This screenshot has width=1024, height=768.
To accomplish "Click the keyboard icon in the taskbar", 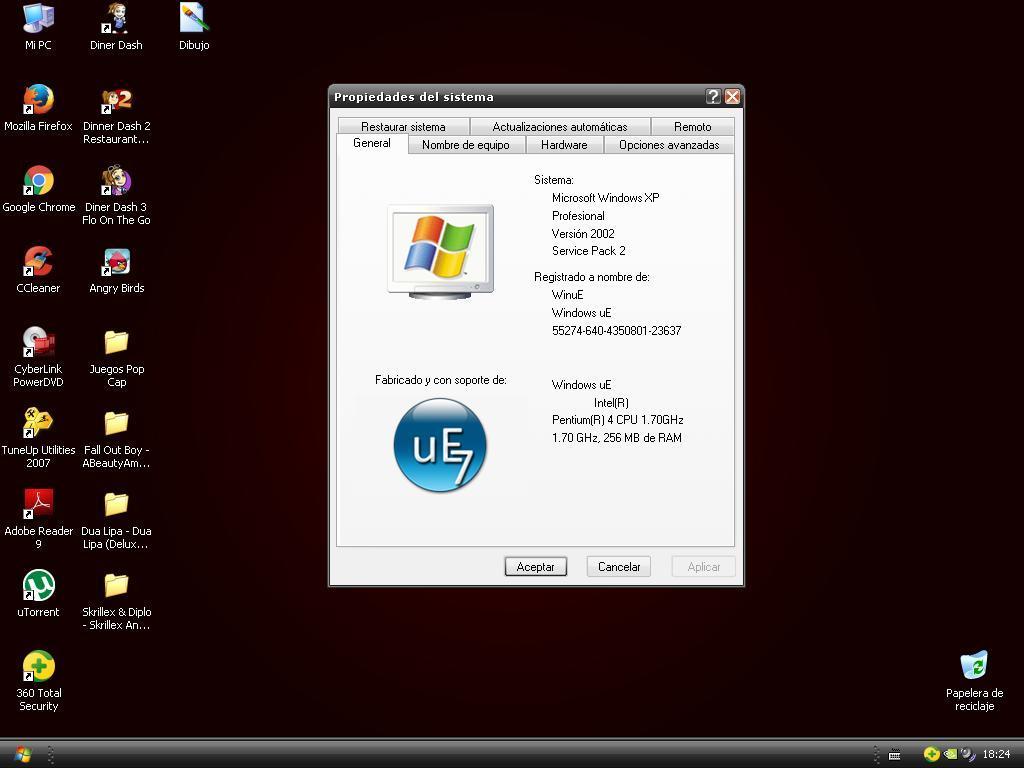I will 895,755.
